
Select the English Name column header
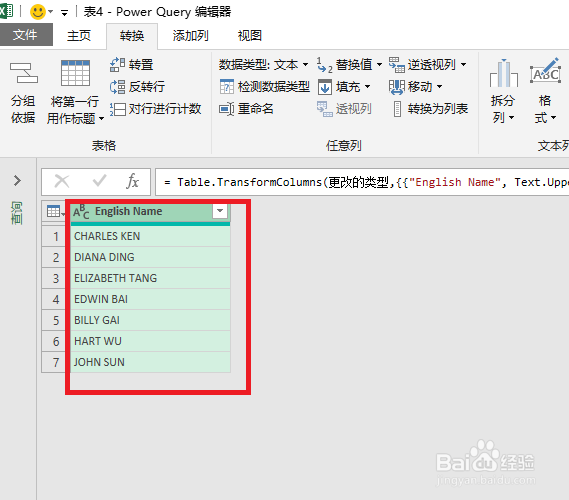(x=151, y=211)
